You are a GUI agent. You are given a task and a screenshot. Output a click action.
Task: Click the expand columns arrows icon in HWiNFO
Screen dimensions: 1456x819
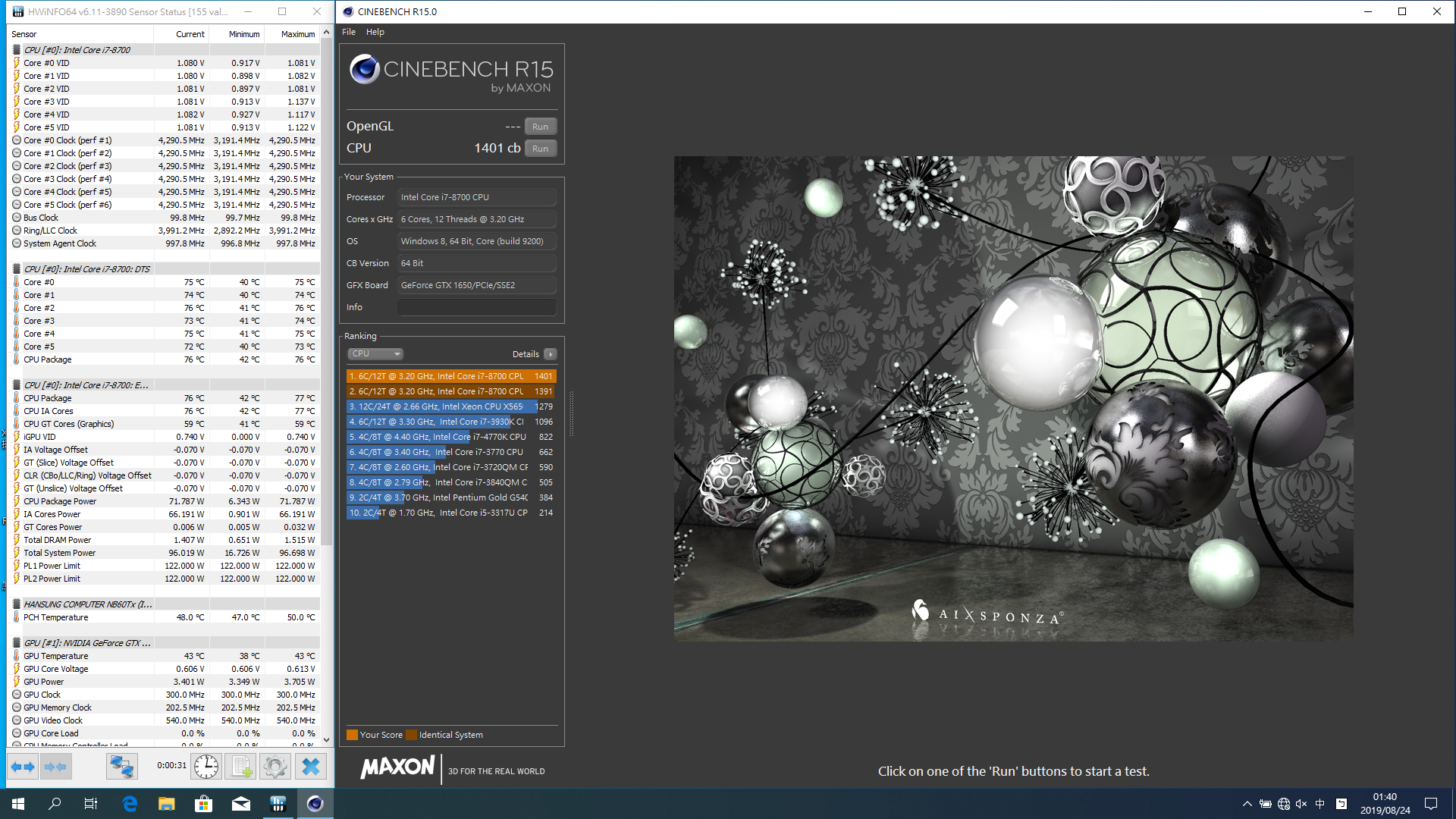point(23,767)
